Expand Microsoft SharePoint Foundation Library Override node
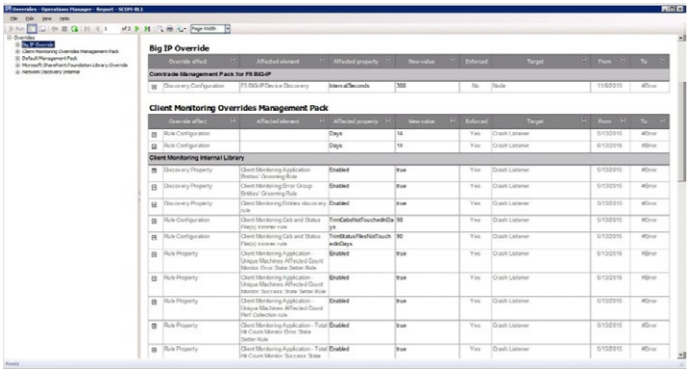The image size is (693, 375). (x=18, y=65)
